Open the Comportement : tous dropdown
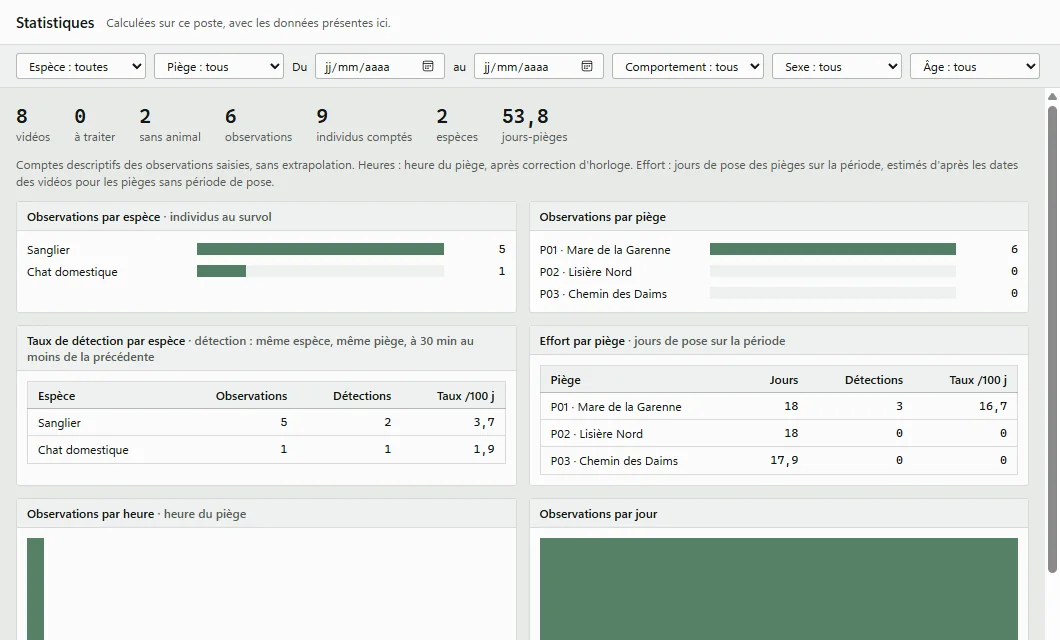 pyautogui.click(x=688, y=66)
